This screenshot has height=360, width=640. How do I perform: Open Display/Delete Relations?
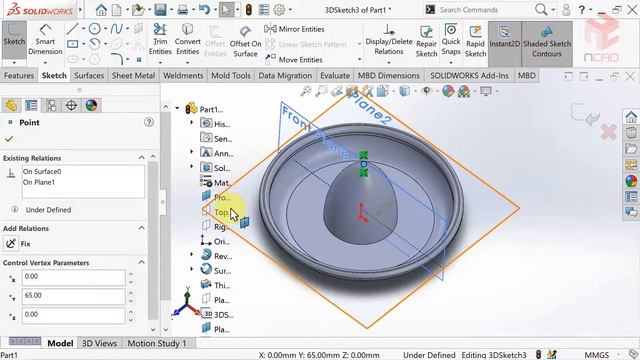389,40
